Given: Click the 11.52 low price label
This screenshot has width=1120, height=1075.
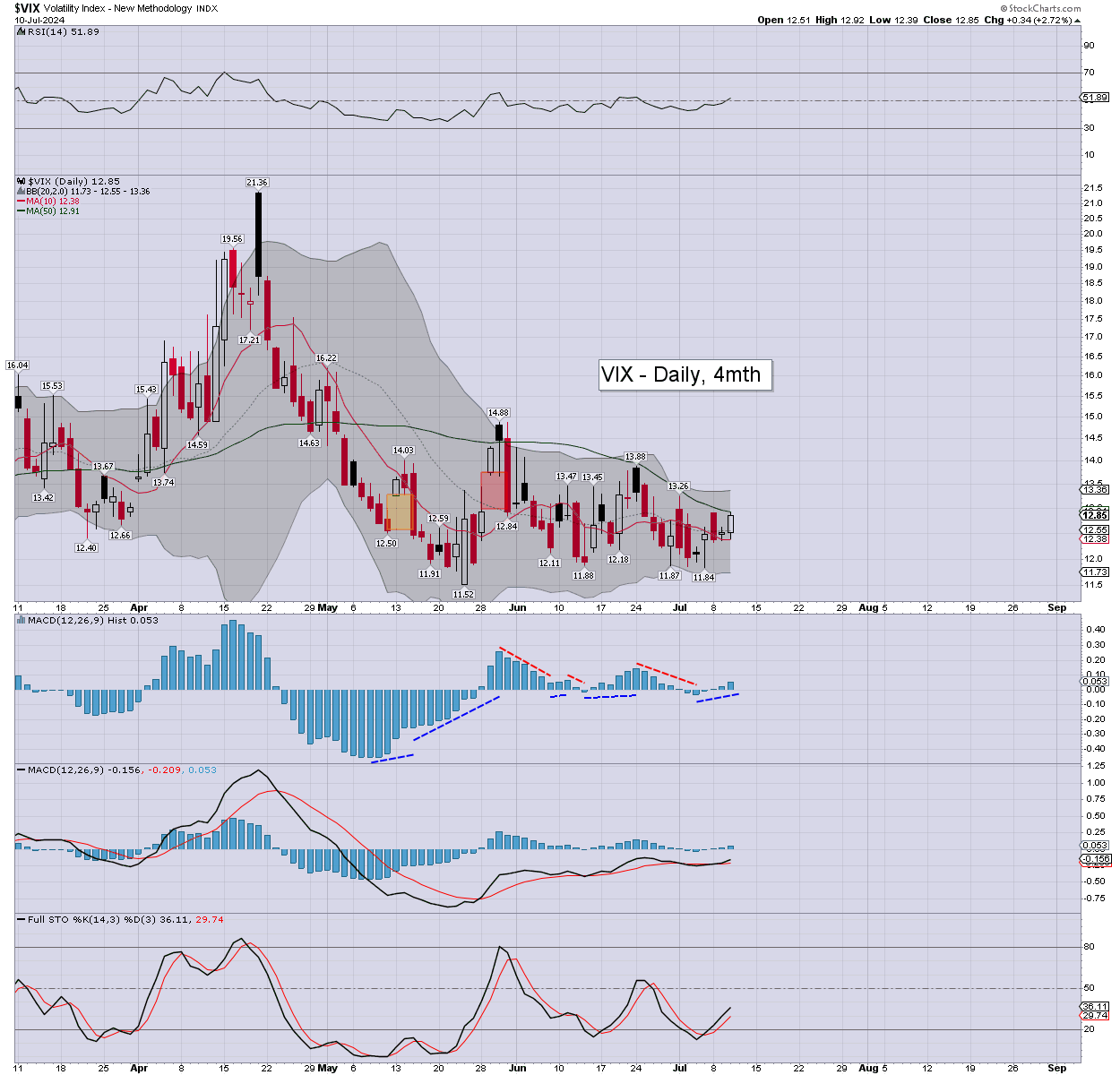Looking at the screenshot, I should coord(462,594).
